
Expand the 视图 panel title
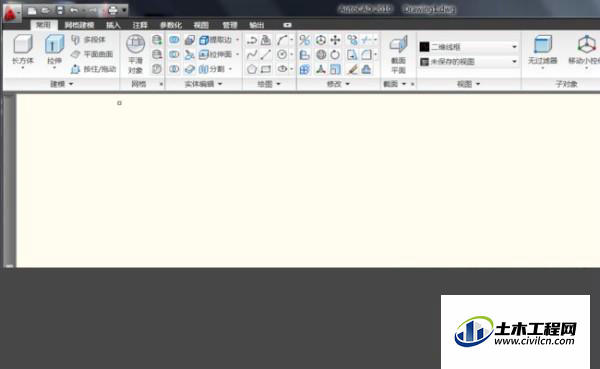click(x=468, y=84)
